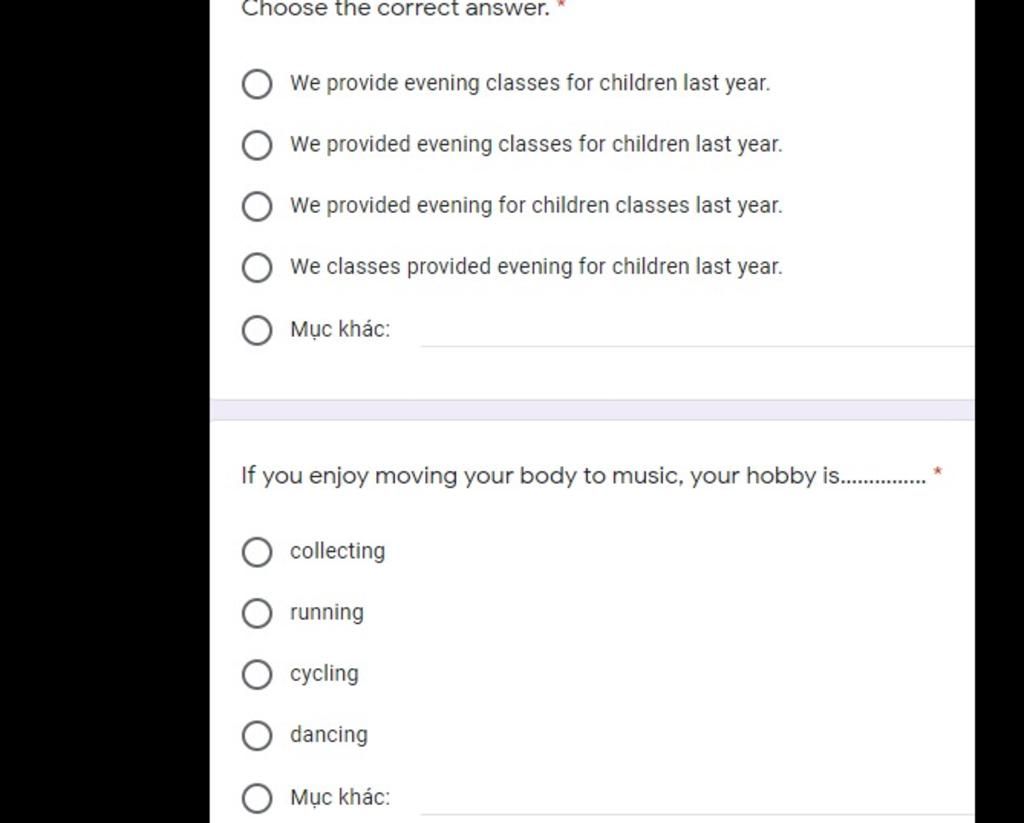Click the "running" option label text
Image resolution: width=1024 pixels, height=823 pixels.
(327, 612)
